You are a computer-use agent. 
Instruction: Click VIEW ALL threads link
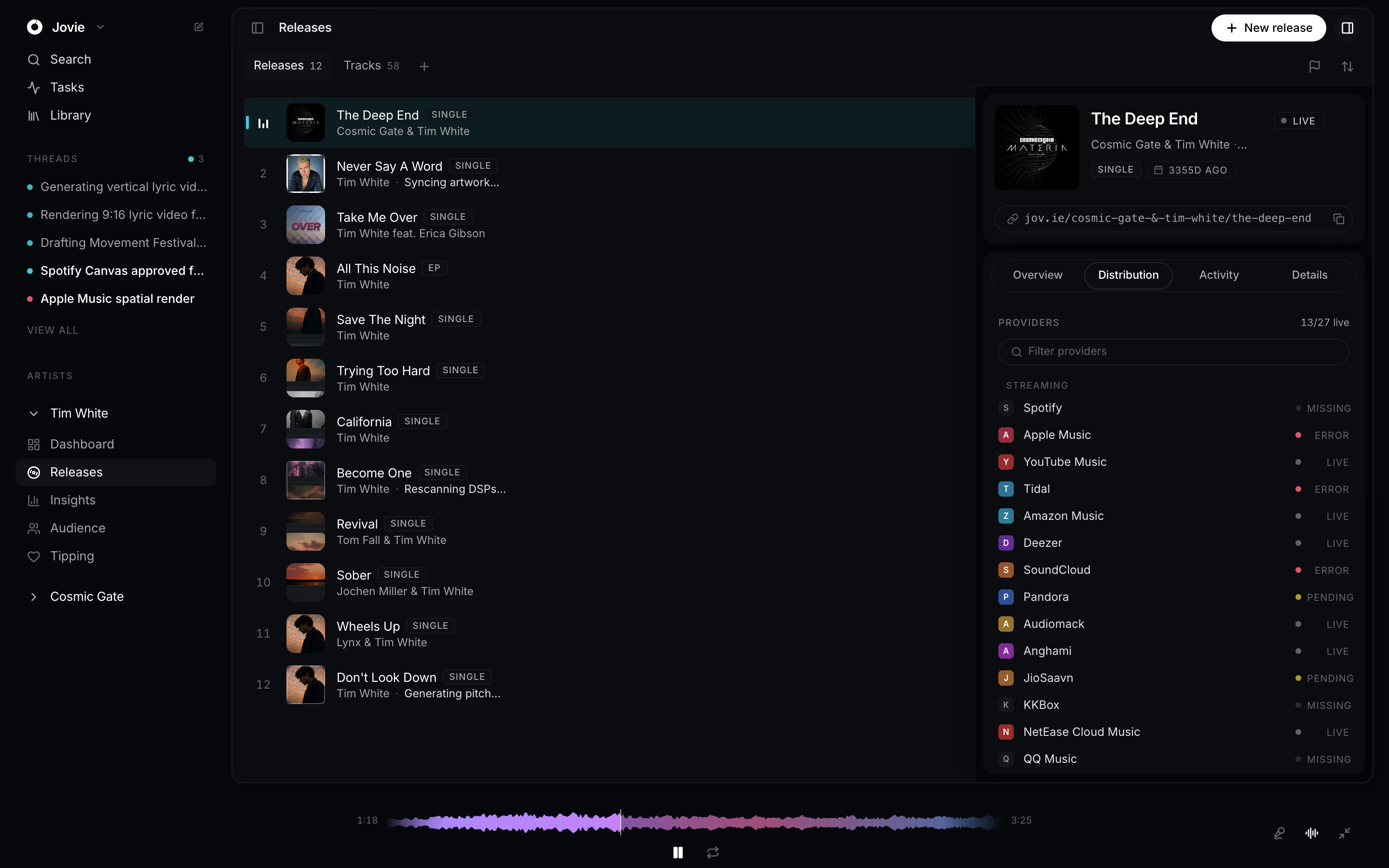(53, 331)
